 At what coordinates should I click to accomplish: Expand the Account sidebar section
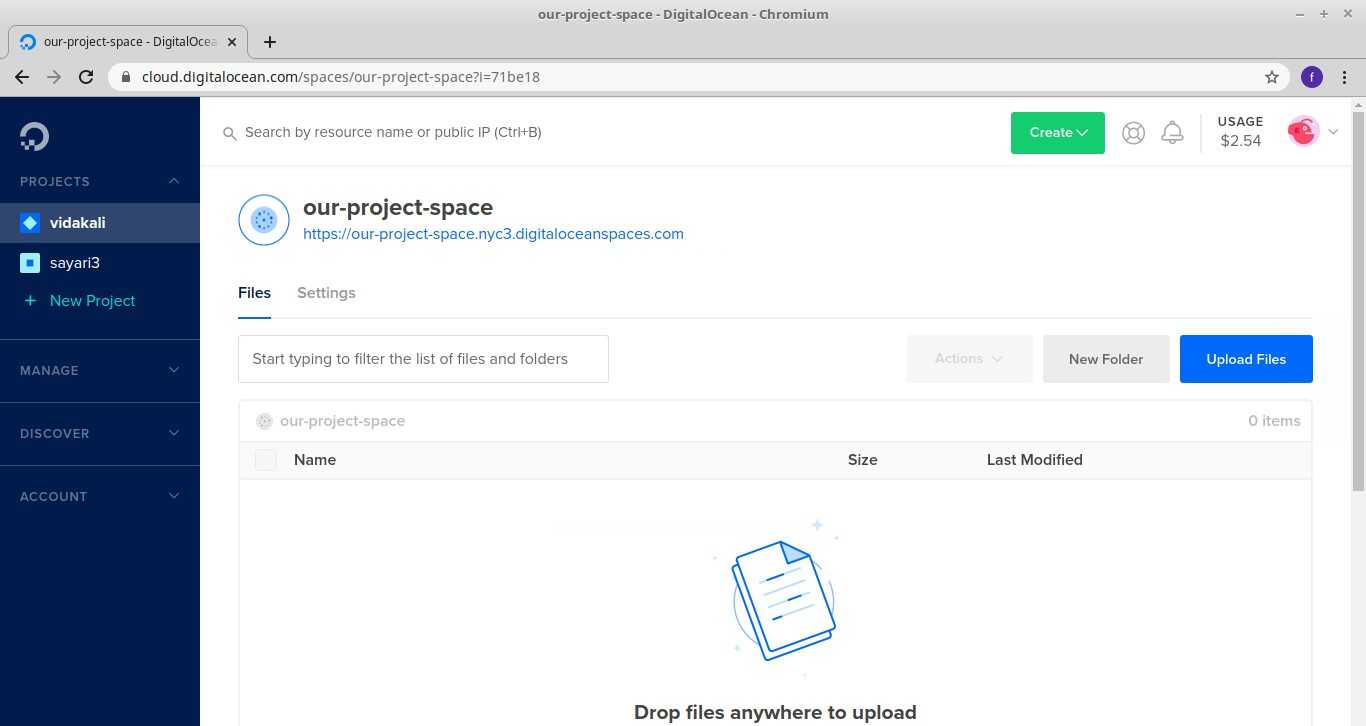click(x=100, y=496)
